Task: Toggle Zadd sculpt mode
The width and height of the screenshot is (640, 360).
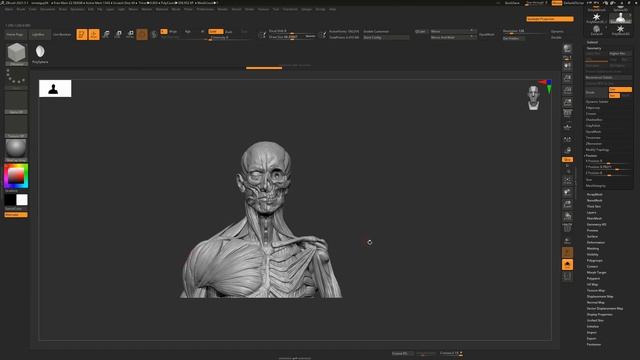Action: pos(215,31)
